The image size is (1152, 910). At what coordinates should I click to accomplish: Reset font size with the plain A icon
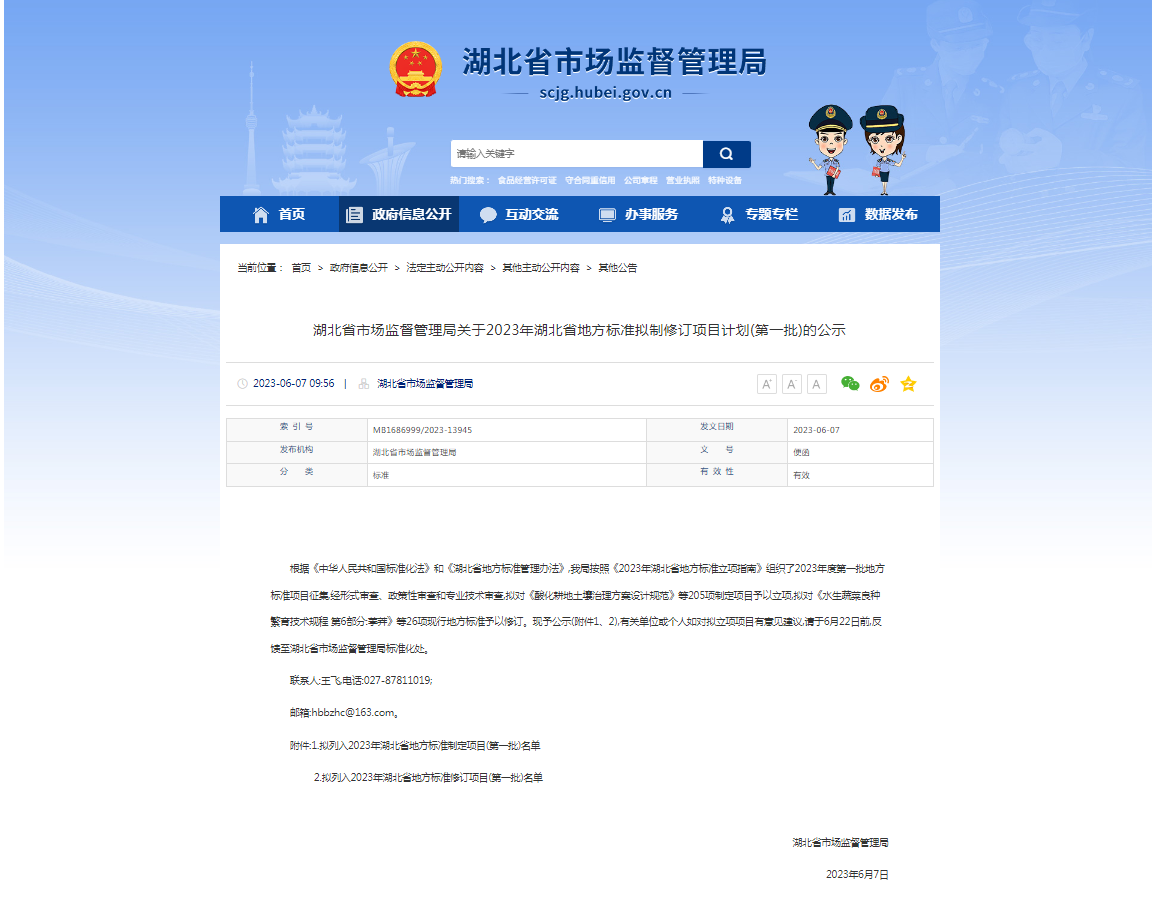pyautogui.click(x=815, y=383)
